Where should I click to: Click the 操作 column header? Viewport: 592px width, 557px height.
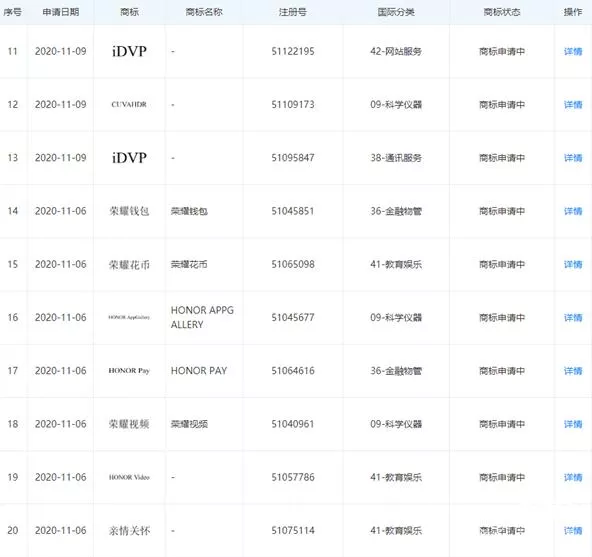(573, 12)
